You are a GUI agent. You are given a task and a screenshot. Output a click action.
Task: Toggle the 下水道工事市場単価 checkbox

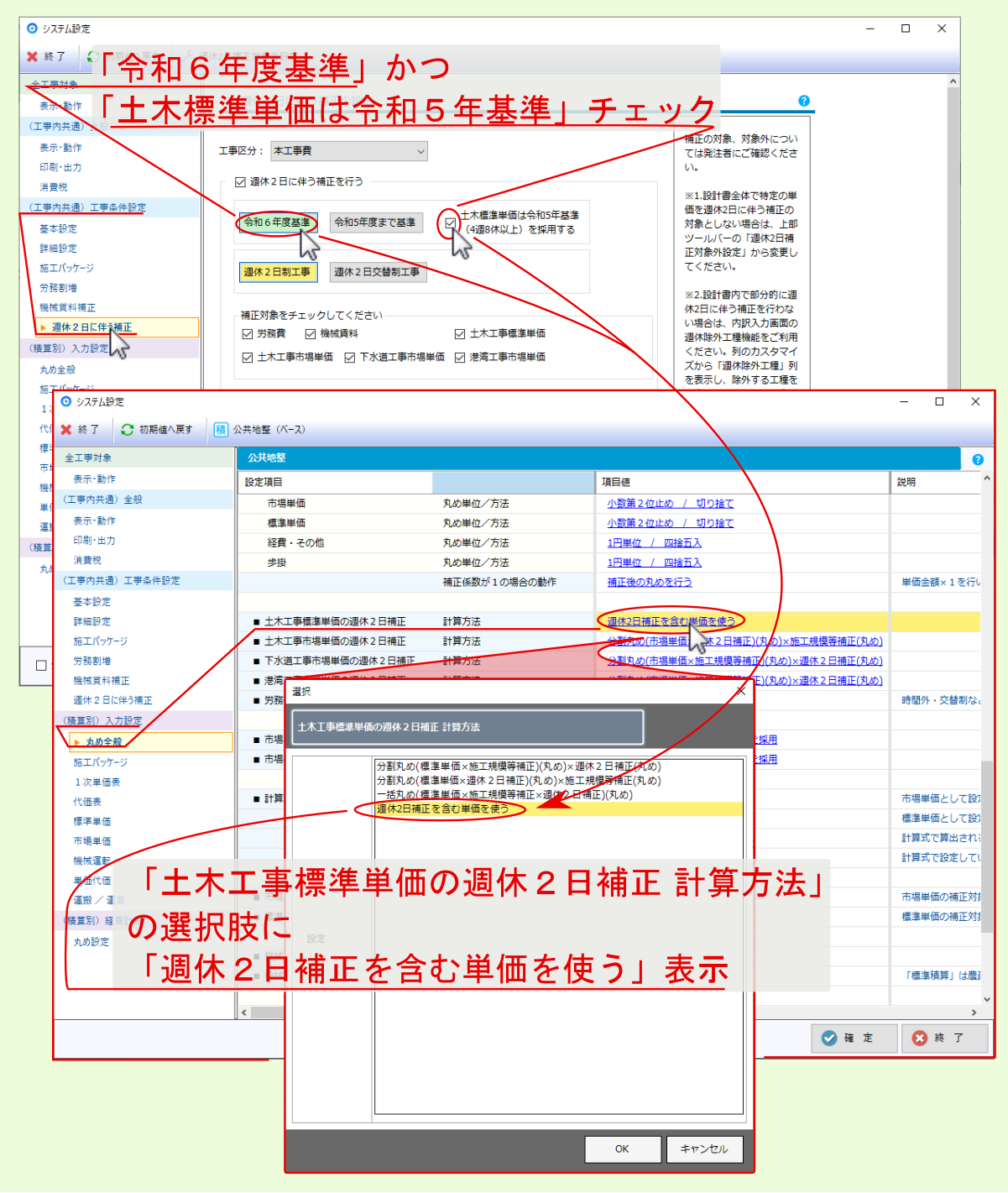pyautogui.click(x=350, y=357)
